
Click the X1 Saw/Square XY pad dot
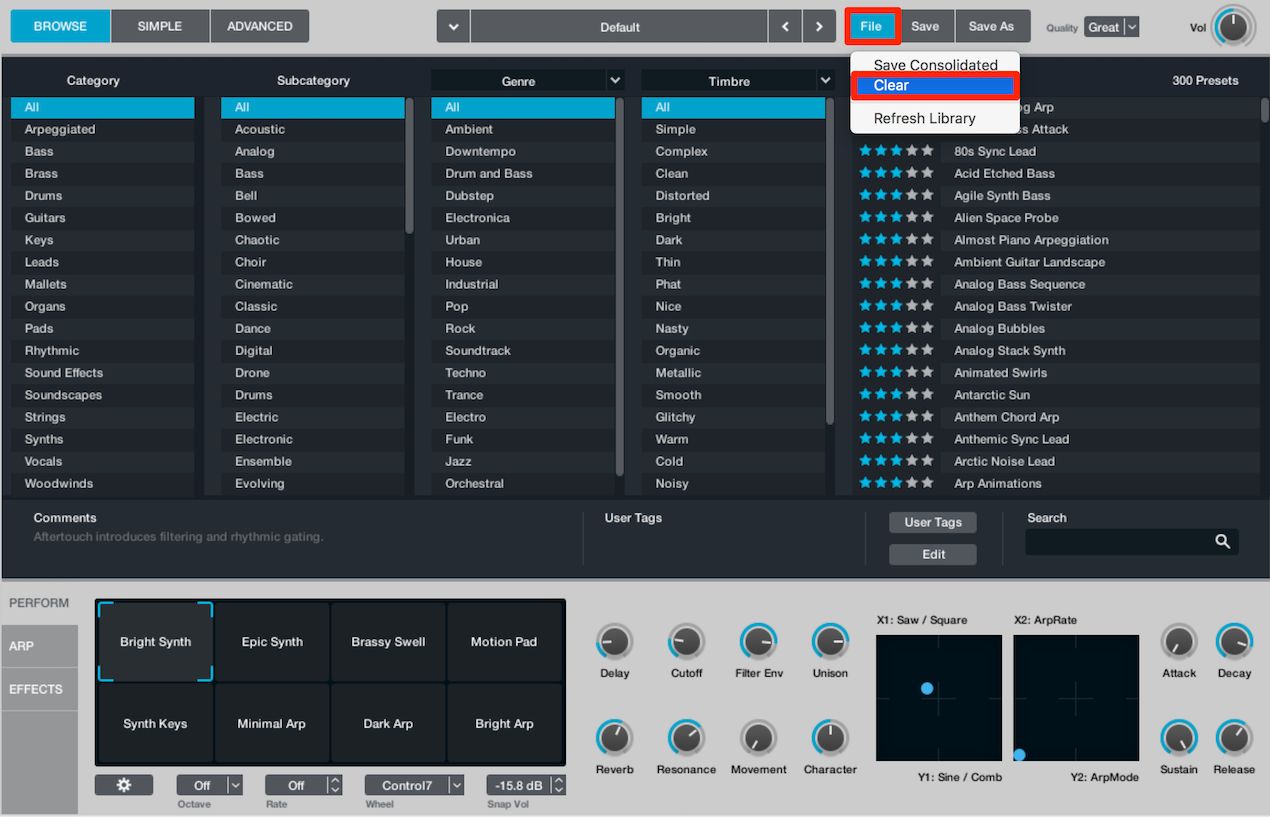coord(927,688)
